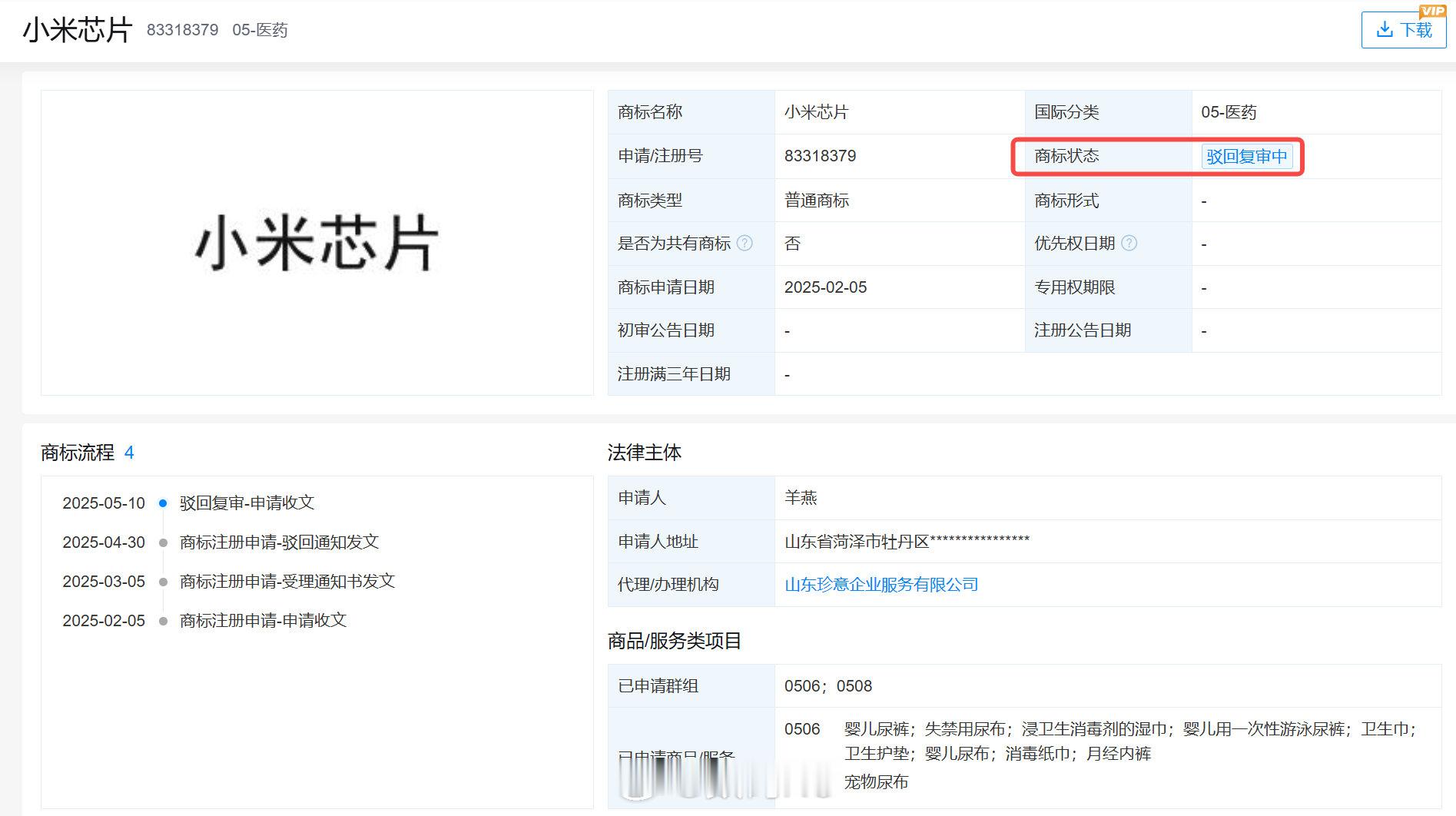Click the 2025-04-30 date in the process list
This screenshot has height=816, width=1456.
point(104,542)
